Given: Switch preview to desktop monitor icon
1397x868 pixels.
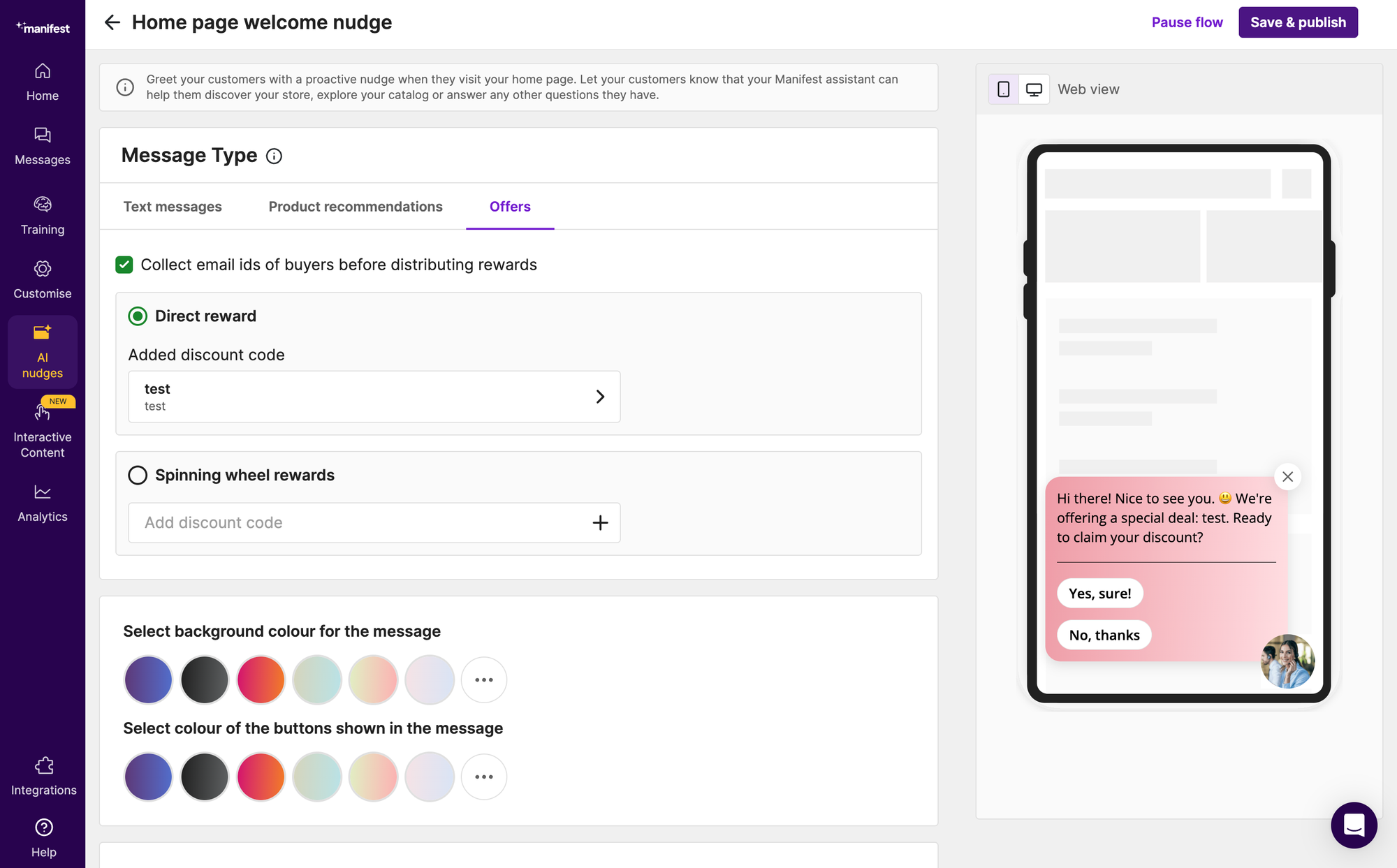Looking at the screenshot, I should coord(1034,89).
